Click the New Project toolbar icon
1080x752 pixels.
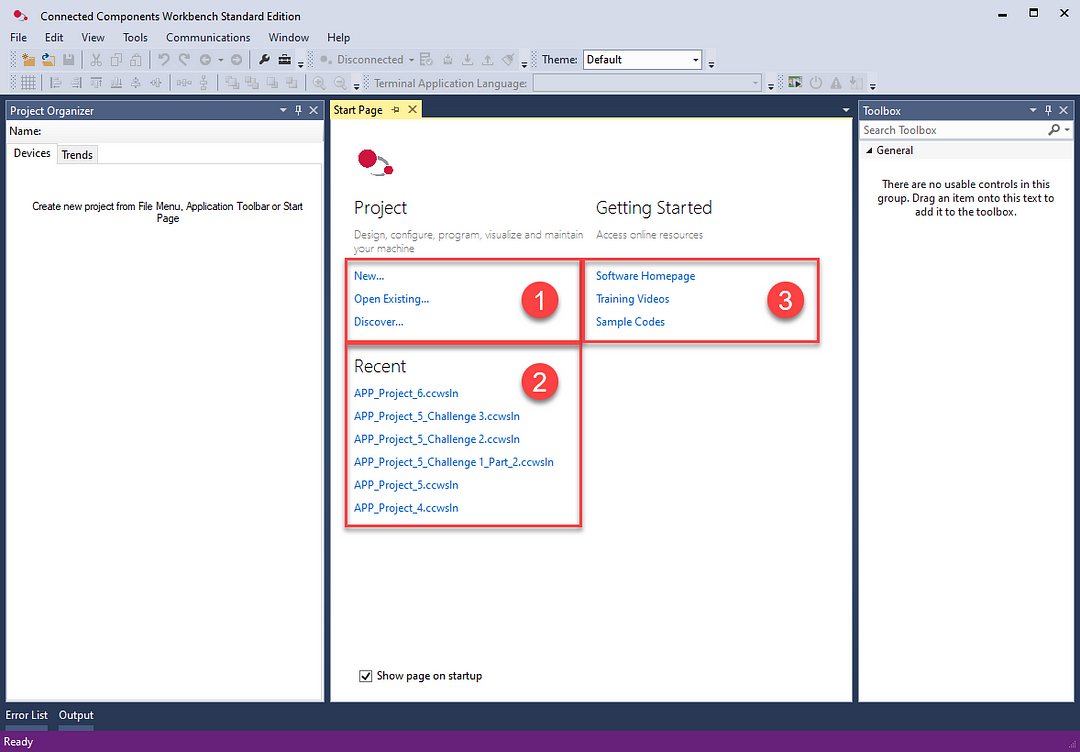[28, 60]
